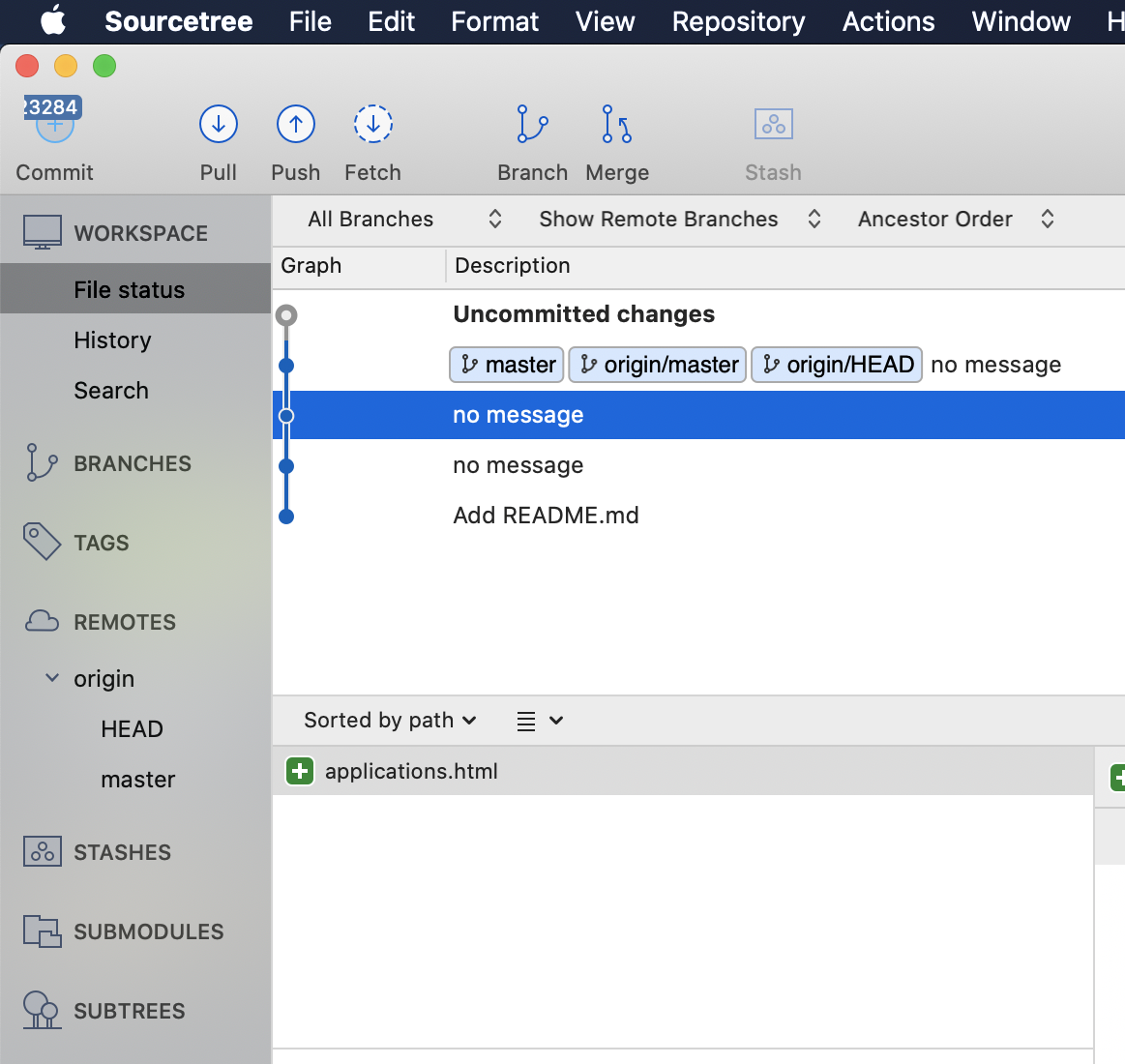Screen dimensions: 1125x1064
Task: Select the BRANCHES section header
Action: tap(133, 463)
